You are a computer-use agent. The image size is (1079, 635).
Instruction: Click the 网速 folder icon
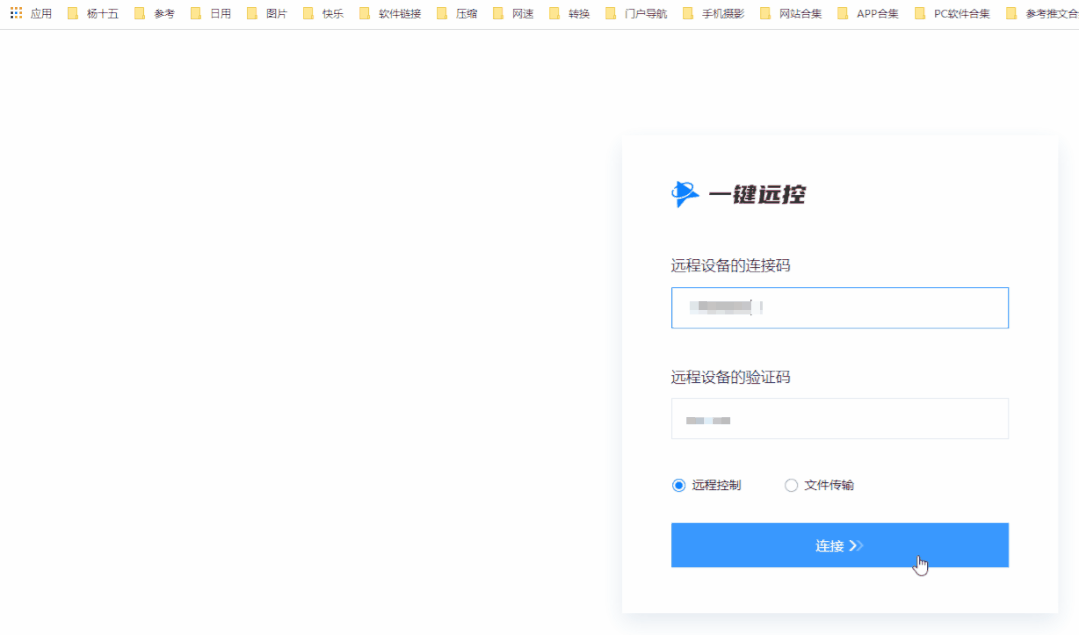coord(496,12)
